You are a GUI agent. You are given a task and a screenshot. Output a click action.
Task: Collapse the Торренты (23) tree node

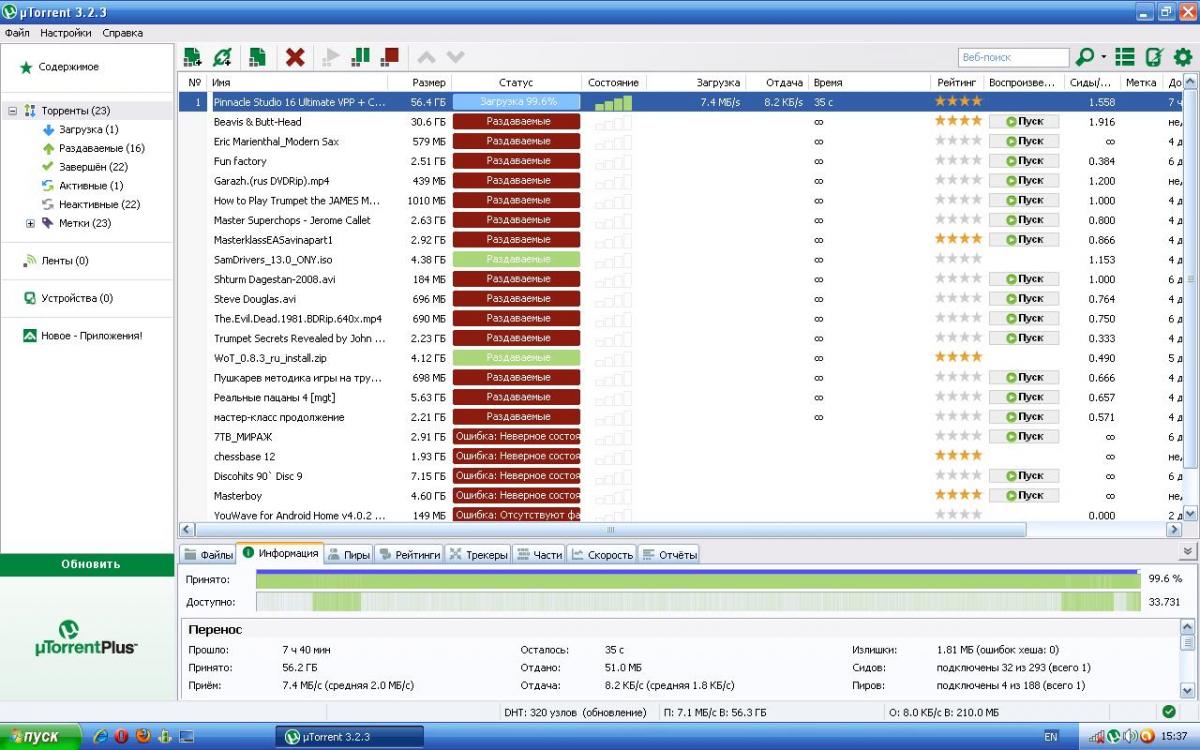[x=13, y=111]
